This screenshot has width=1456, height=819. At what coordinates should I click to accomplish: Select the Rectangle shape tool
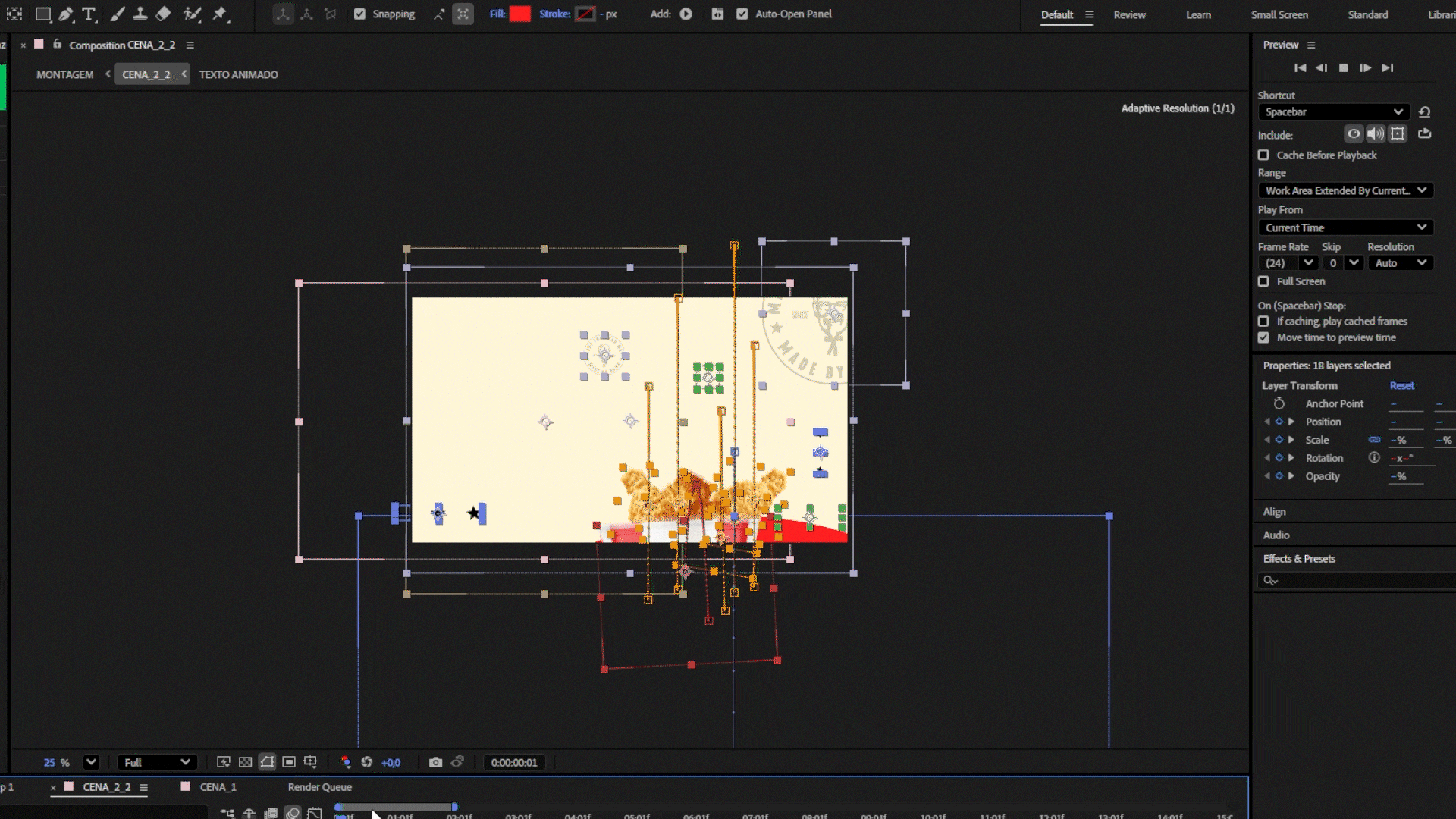42,14
